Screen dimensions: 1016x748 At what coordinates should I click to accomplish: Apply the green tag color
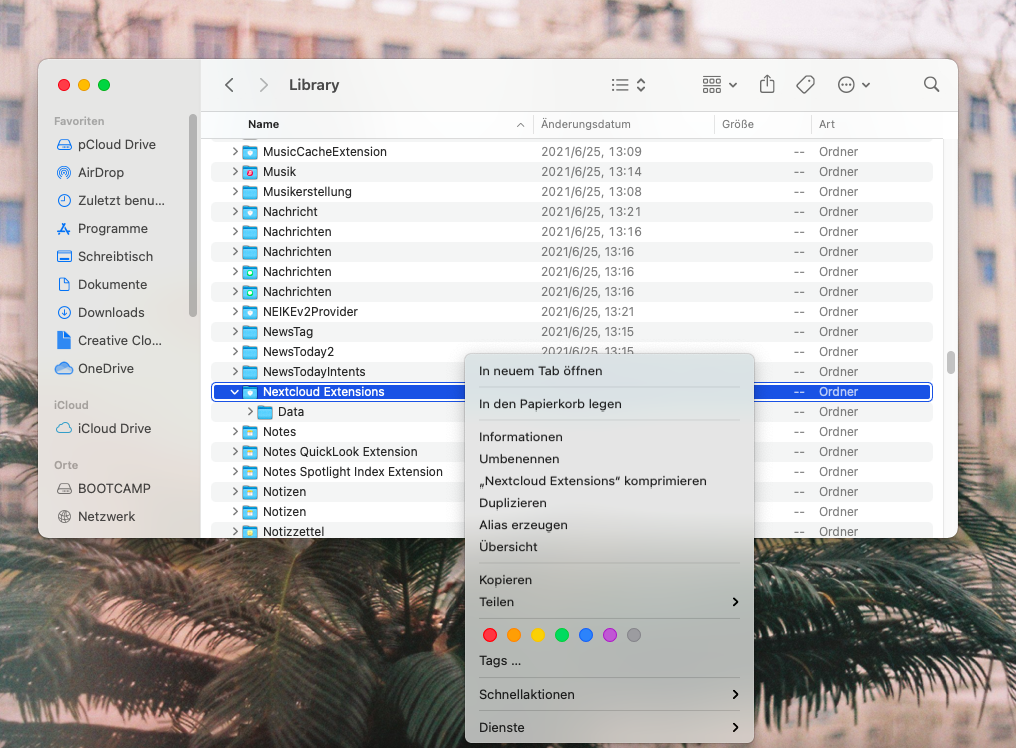coord(562,635)
